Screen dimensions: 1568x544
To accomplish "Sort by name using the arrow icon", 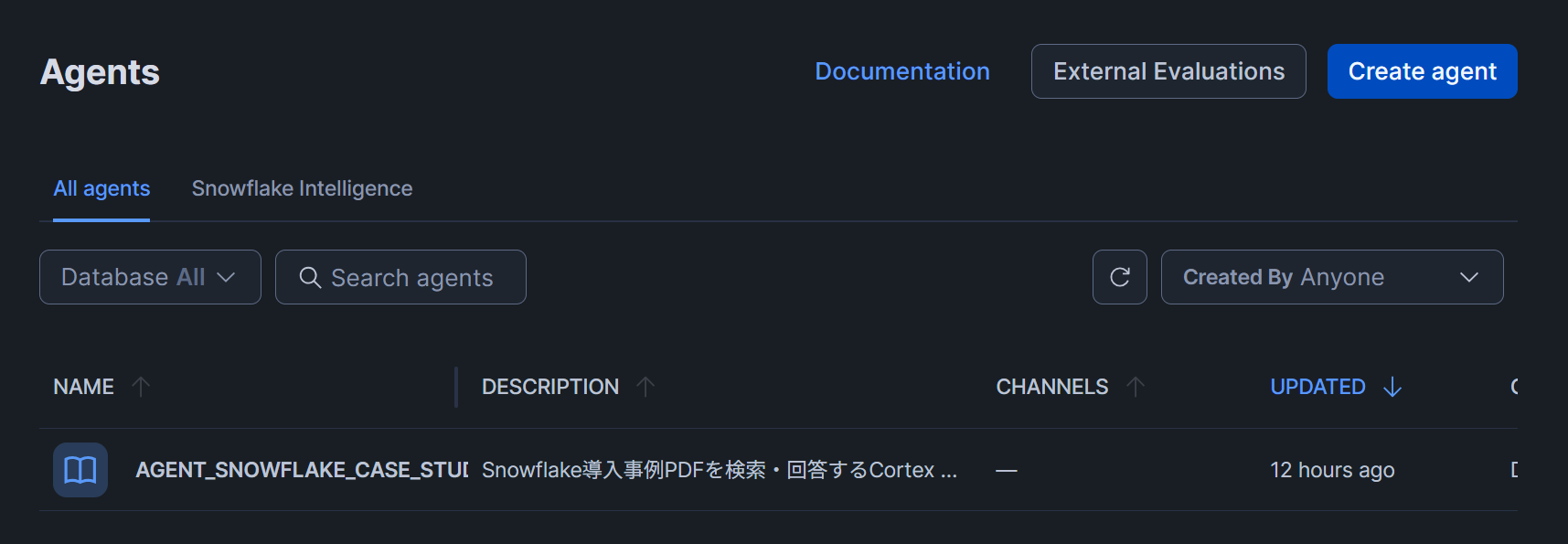I will [141, 387].
